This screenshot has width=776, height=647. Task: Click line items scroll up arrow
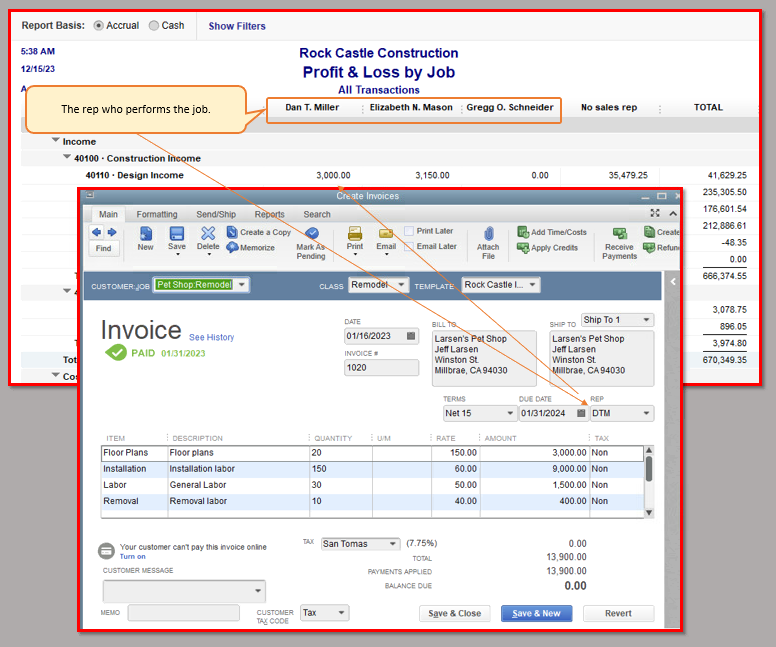coord(649,450)
